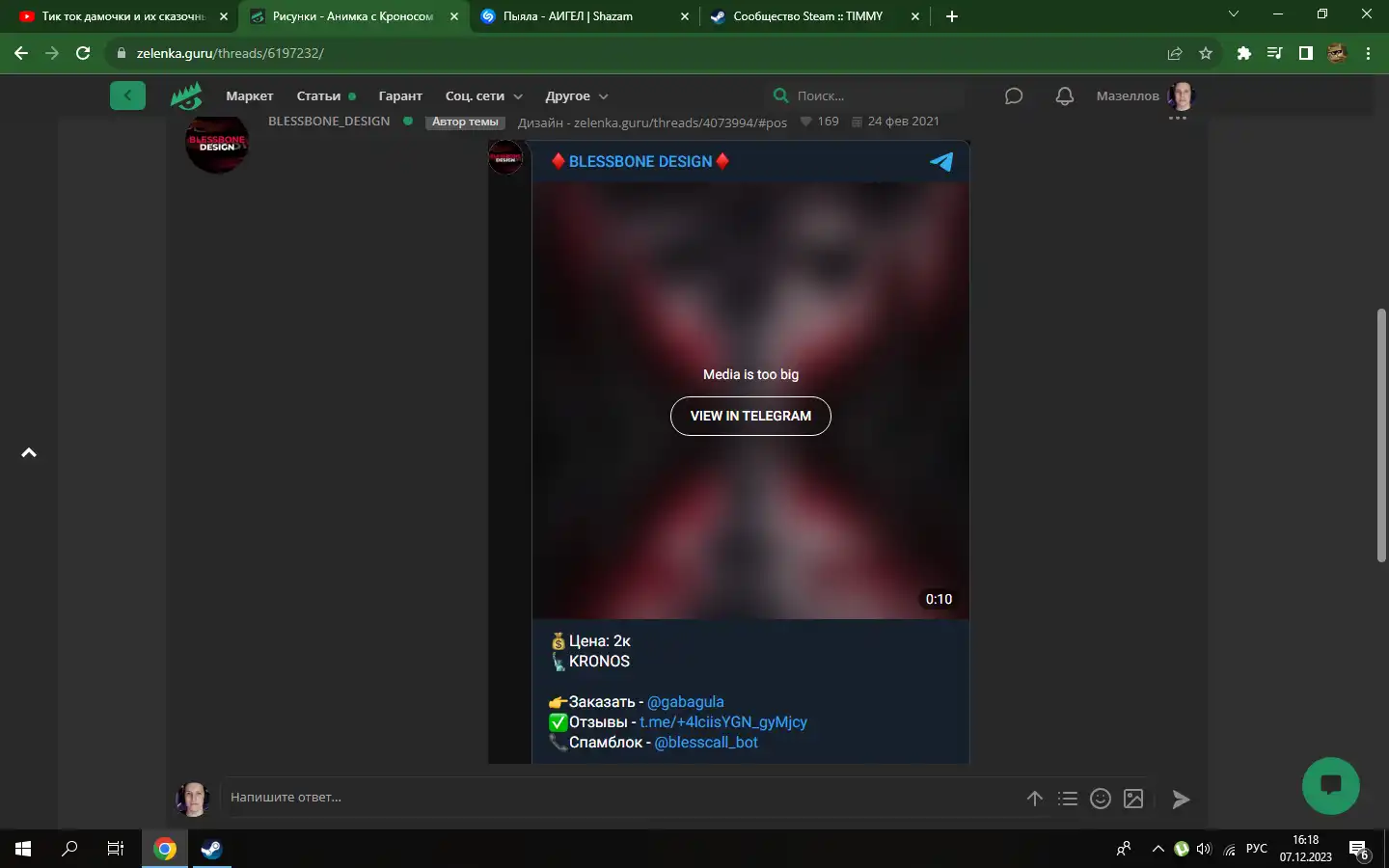Send reply with the arrow icon
The image size is (1389, 868).
(x=1181, y=799)
